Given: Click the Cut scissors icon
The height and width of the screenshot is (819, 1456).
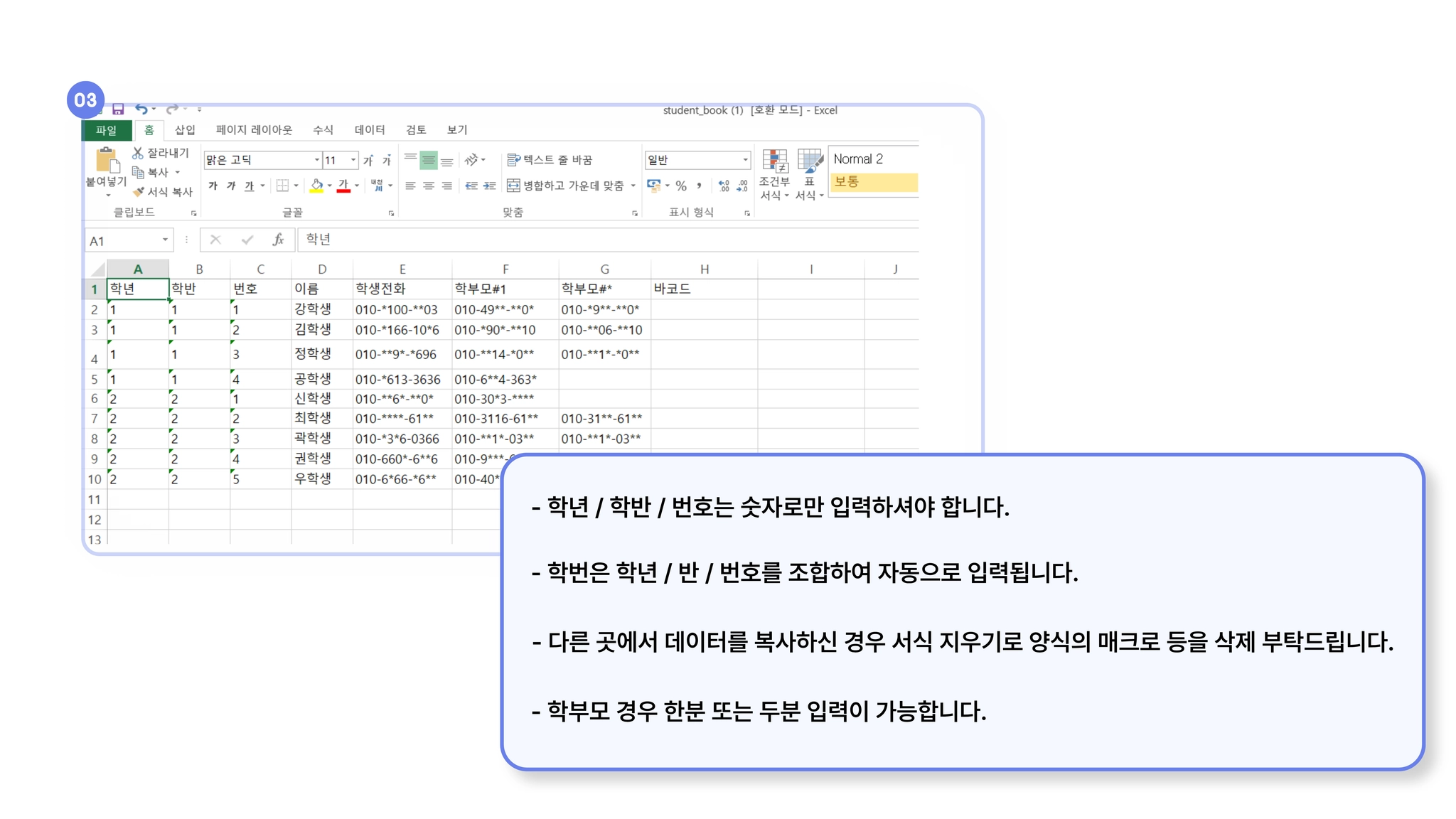Looking at the screenshot, I should (138, 153).
